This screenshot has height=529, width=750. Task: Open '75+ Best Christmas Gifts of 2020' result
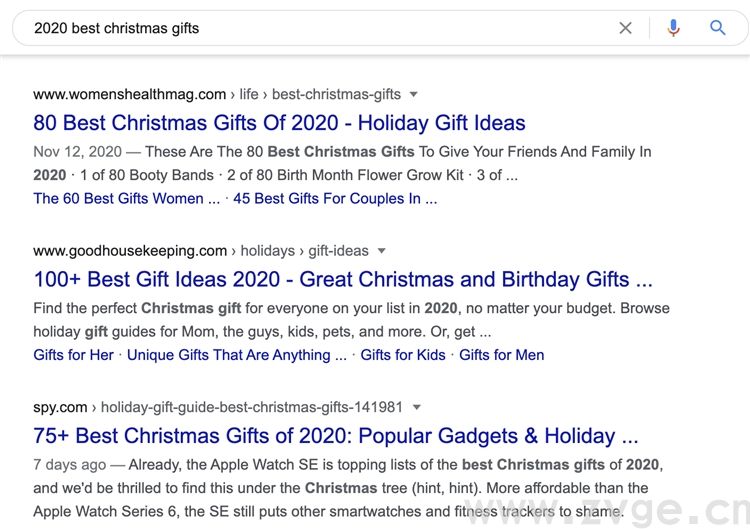335,436
